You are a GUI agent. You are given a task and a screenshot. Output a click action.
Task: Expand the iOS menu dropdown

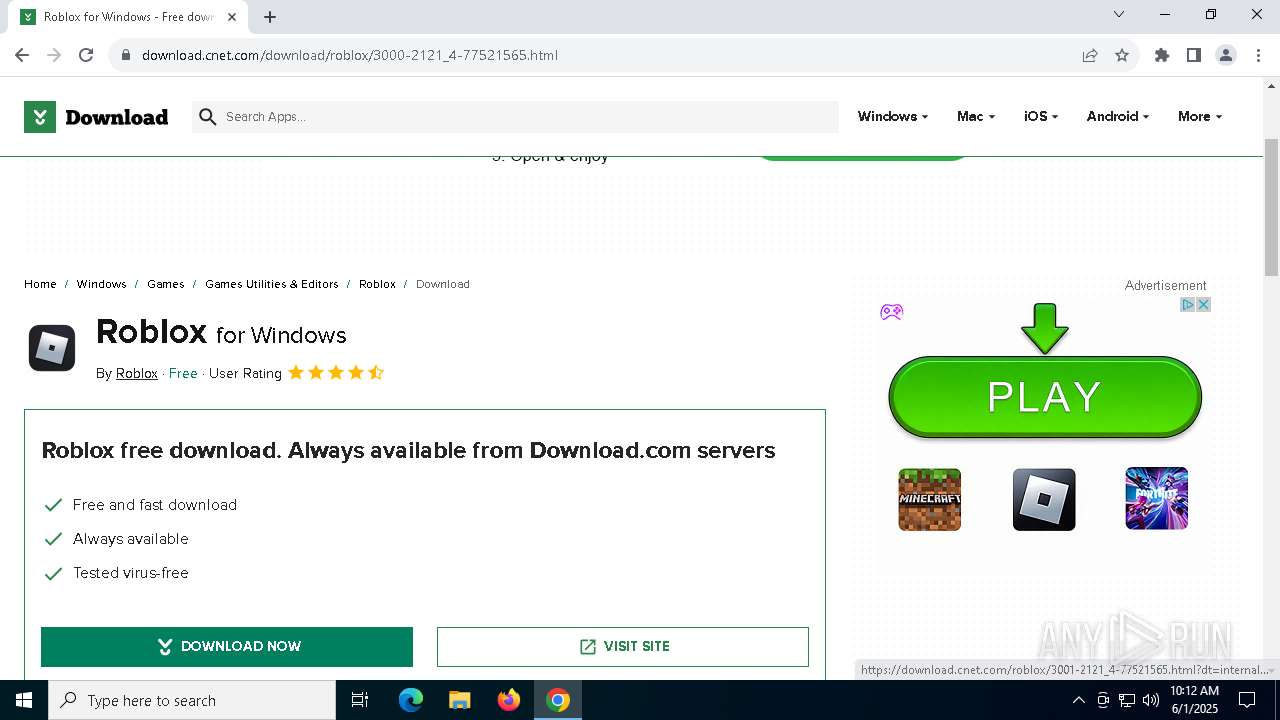pos(1041,117)
